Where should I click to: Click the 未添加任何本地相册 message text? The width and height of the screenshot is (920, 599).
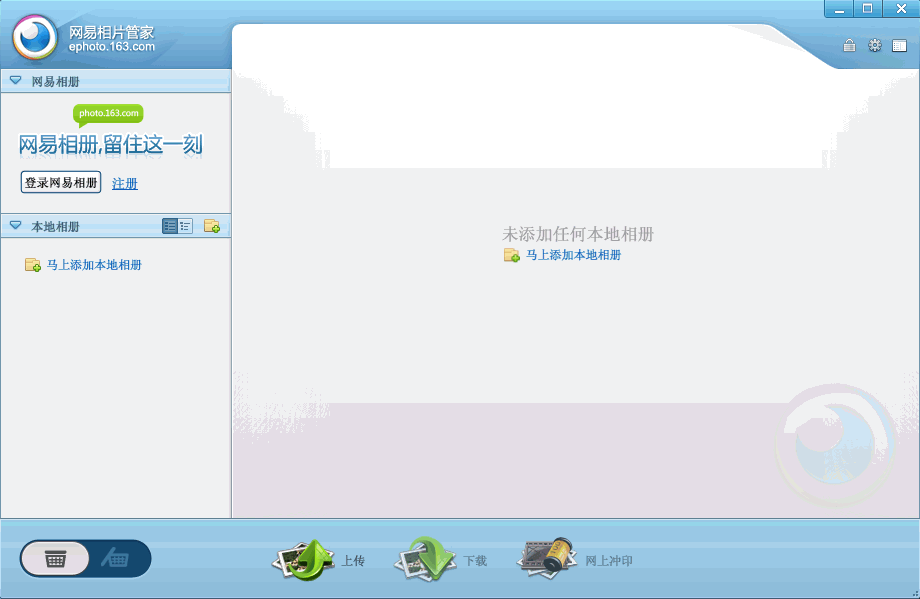(x=578, y=234)
